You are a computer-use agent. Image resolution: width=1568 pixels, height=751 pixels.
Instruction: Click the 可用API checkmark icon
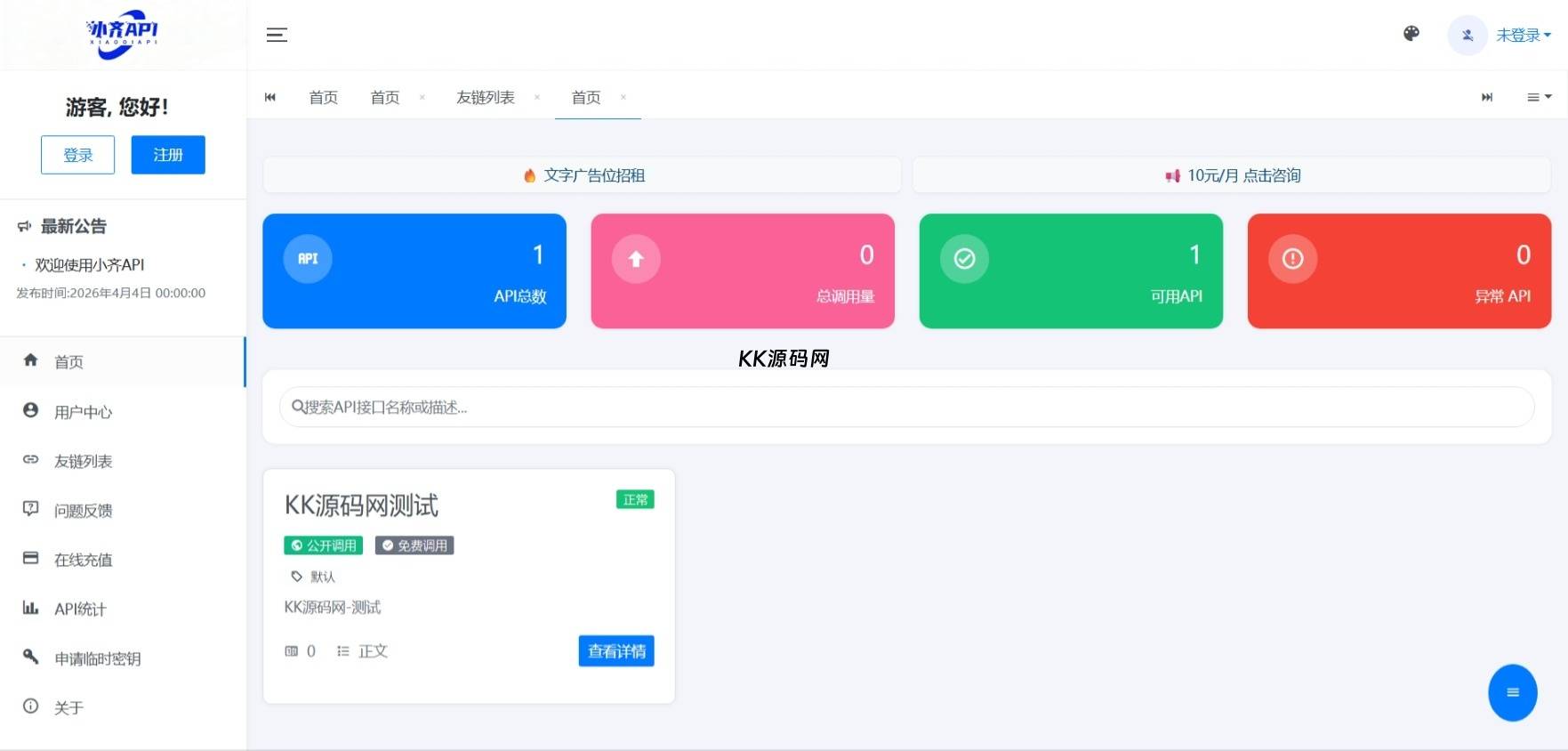pos(964,259)
